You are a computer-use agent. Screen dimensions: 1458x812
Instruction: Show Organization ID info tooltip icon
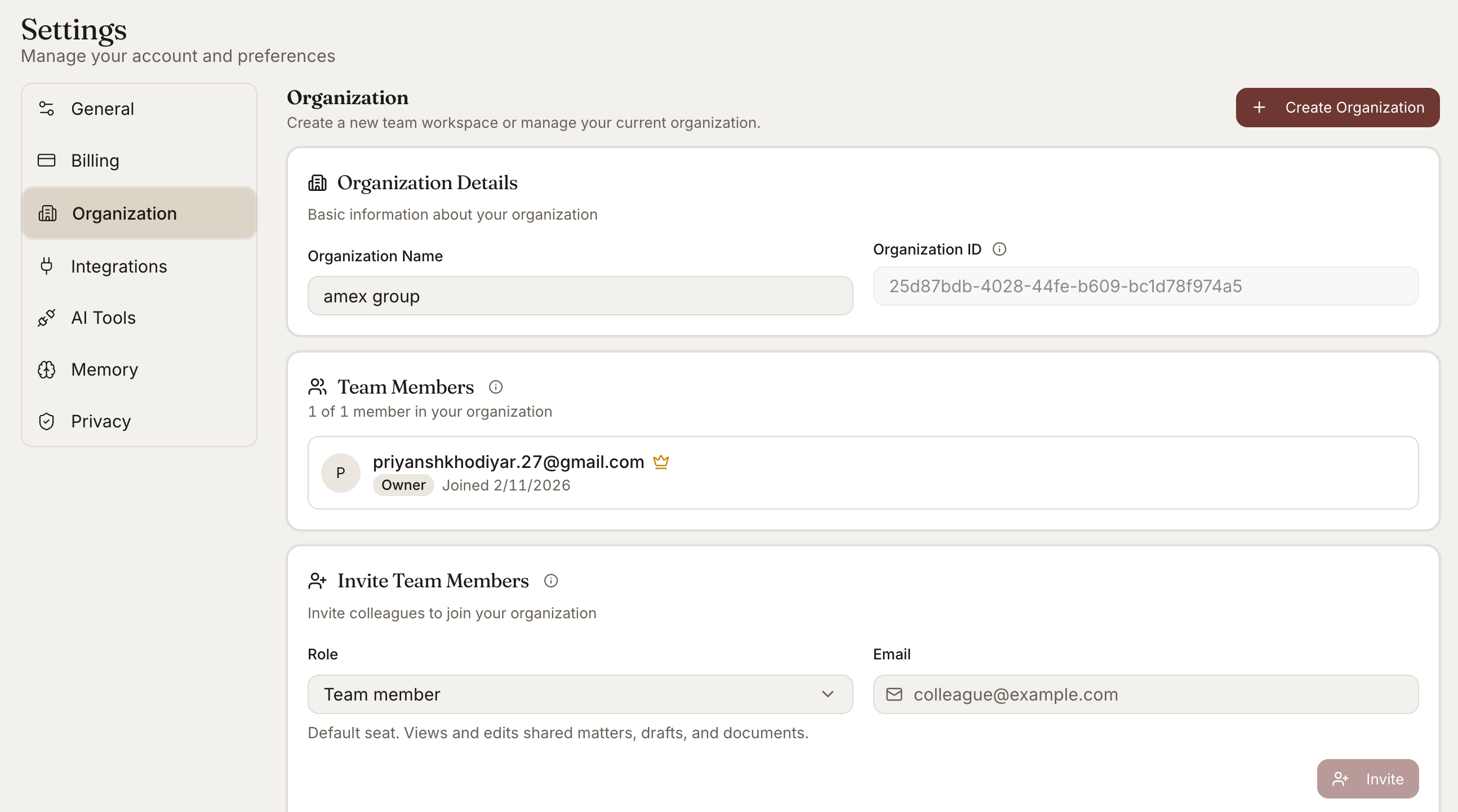(x=999, y=249)
